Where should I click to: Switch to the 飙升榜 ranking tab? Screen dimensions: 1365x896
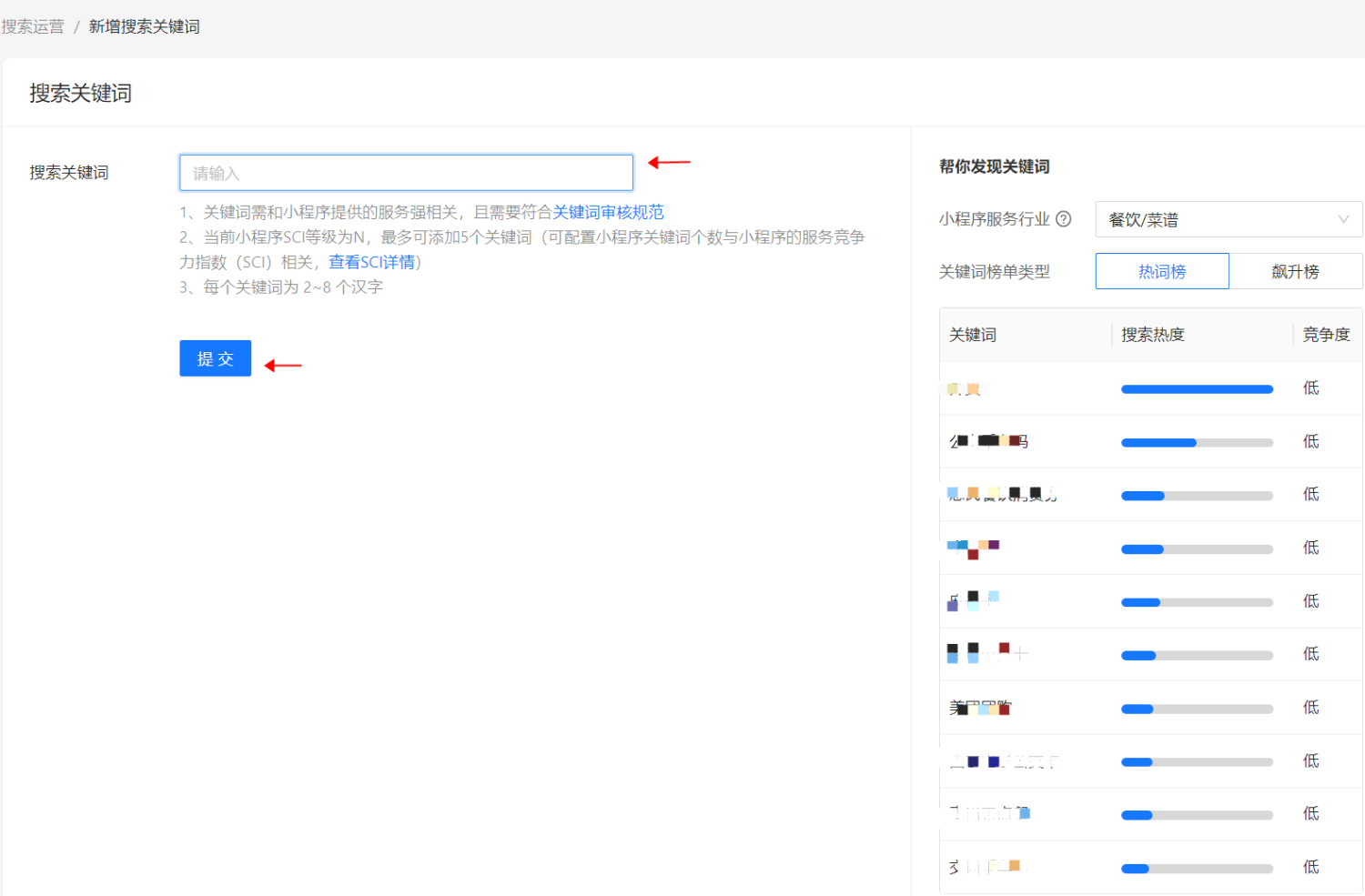(x=1296, y=270)
